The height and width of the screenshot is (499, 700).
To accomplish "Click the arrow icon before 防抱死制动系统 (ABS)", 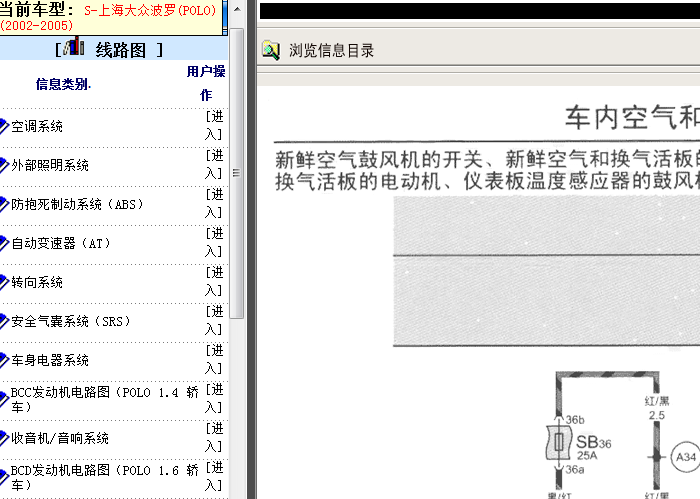I will click(x=4, y=204).
